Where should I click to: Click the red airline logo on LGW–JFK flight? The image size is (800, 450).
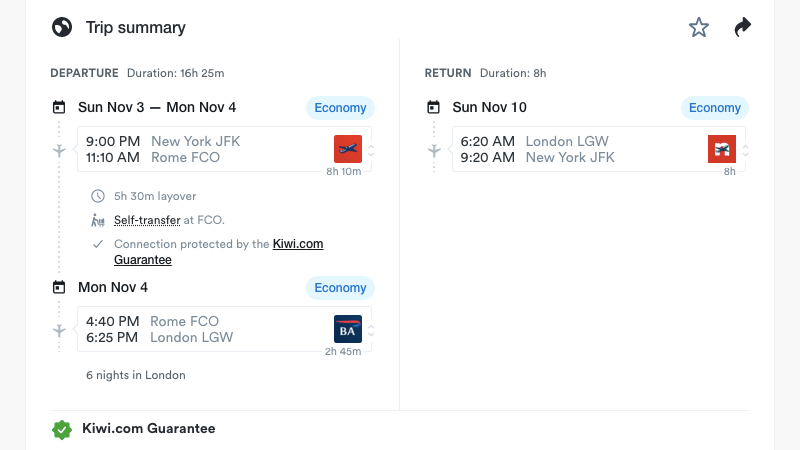(x=722, y=149)
